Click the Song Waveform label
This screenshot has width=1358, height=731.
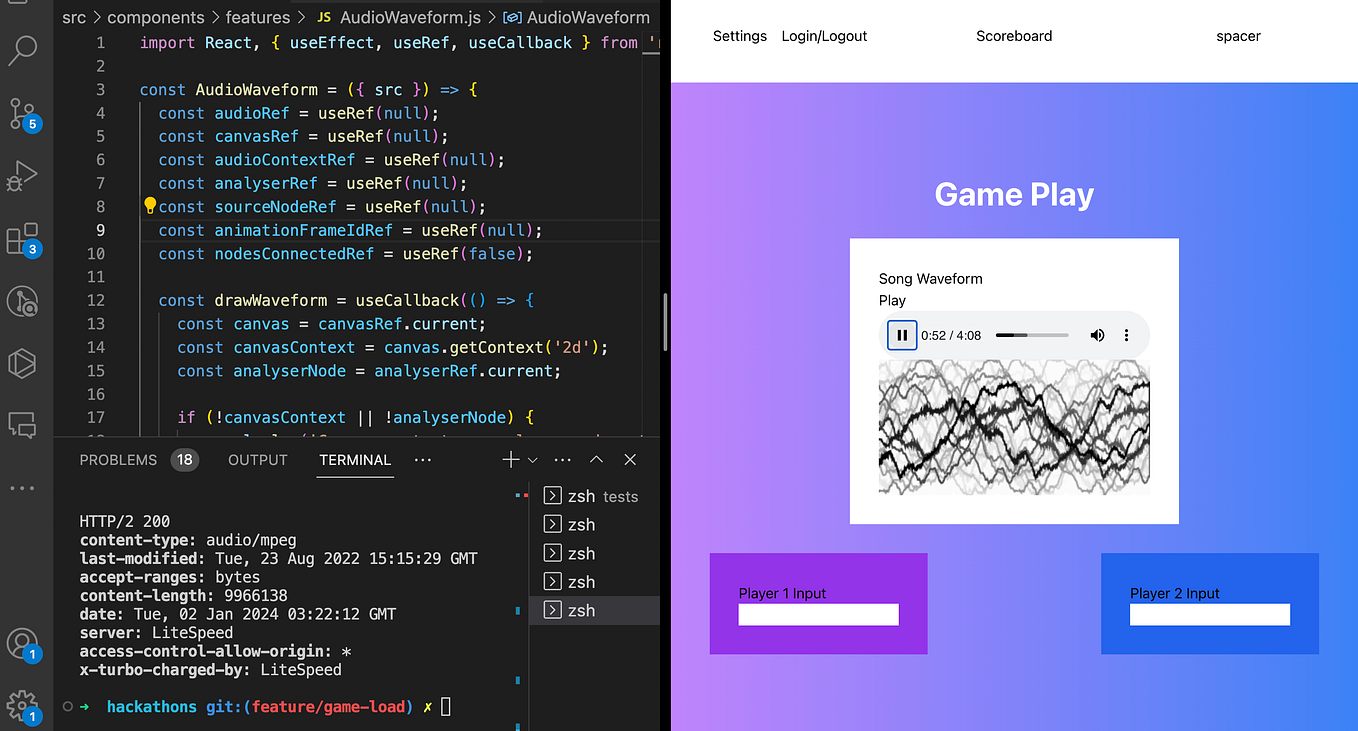coord(931,279)
